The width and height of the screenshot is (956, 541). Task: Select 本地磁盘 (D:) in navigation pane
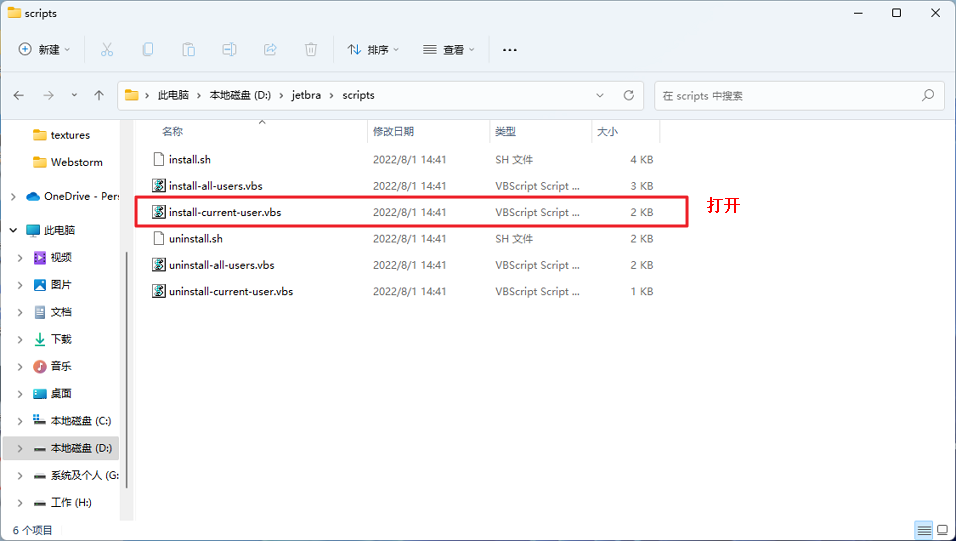click(61, 448)
